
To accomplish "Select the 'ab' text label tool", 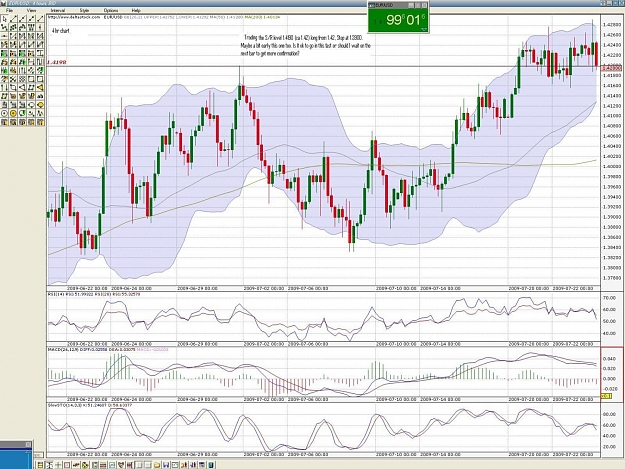I will point(40,96).
